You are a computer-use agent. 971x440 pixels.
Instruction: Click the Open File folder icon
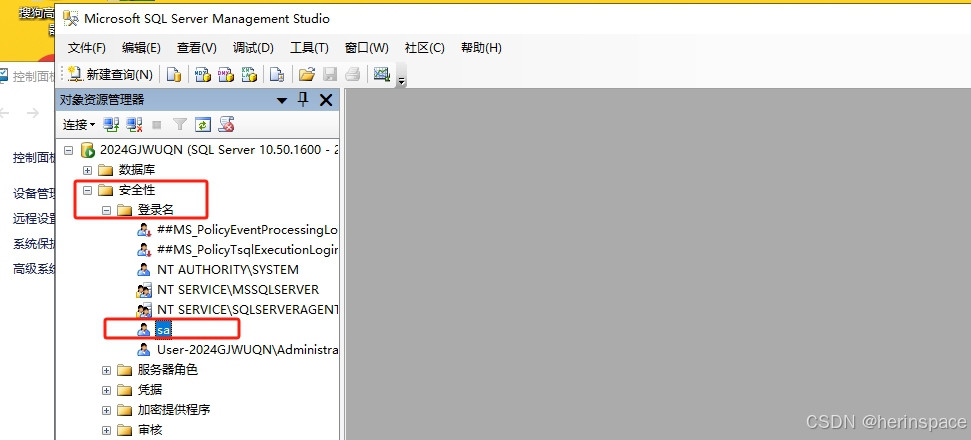(307, 75)
